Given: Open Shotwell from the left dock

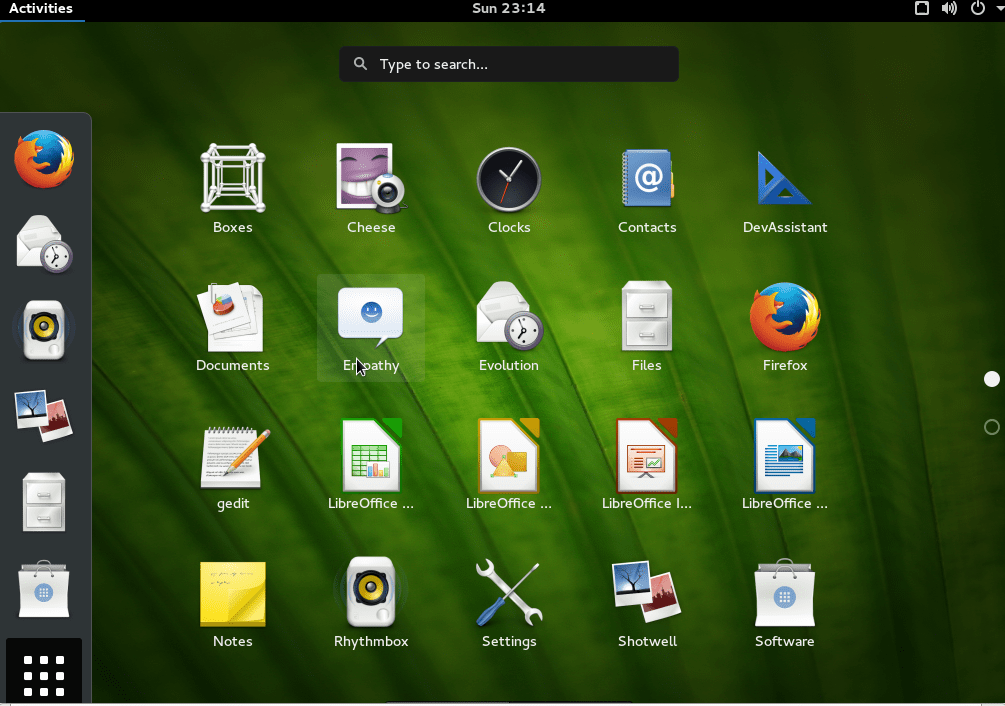Looking at the screenshot, I should tap(44, 415).
